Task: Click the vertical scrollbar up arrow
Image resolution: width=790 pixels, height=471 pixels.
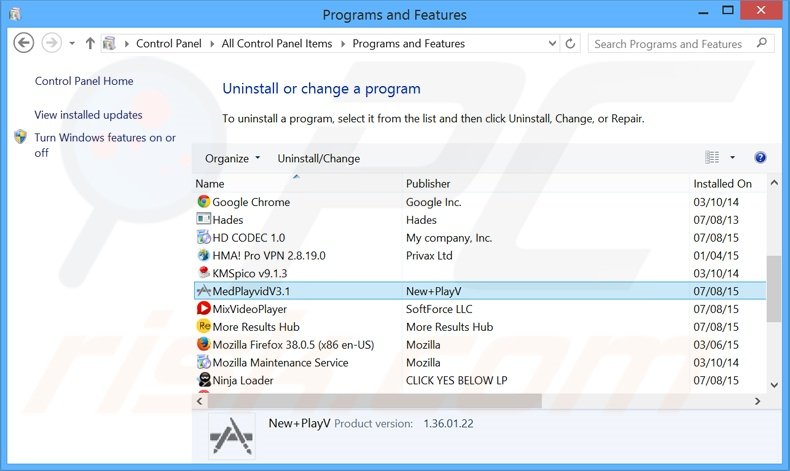Action: [x=774, y=183]
